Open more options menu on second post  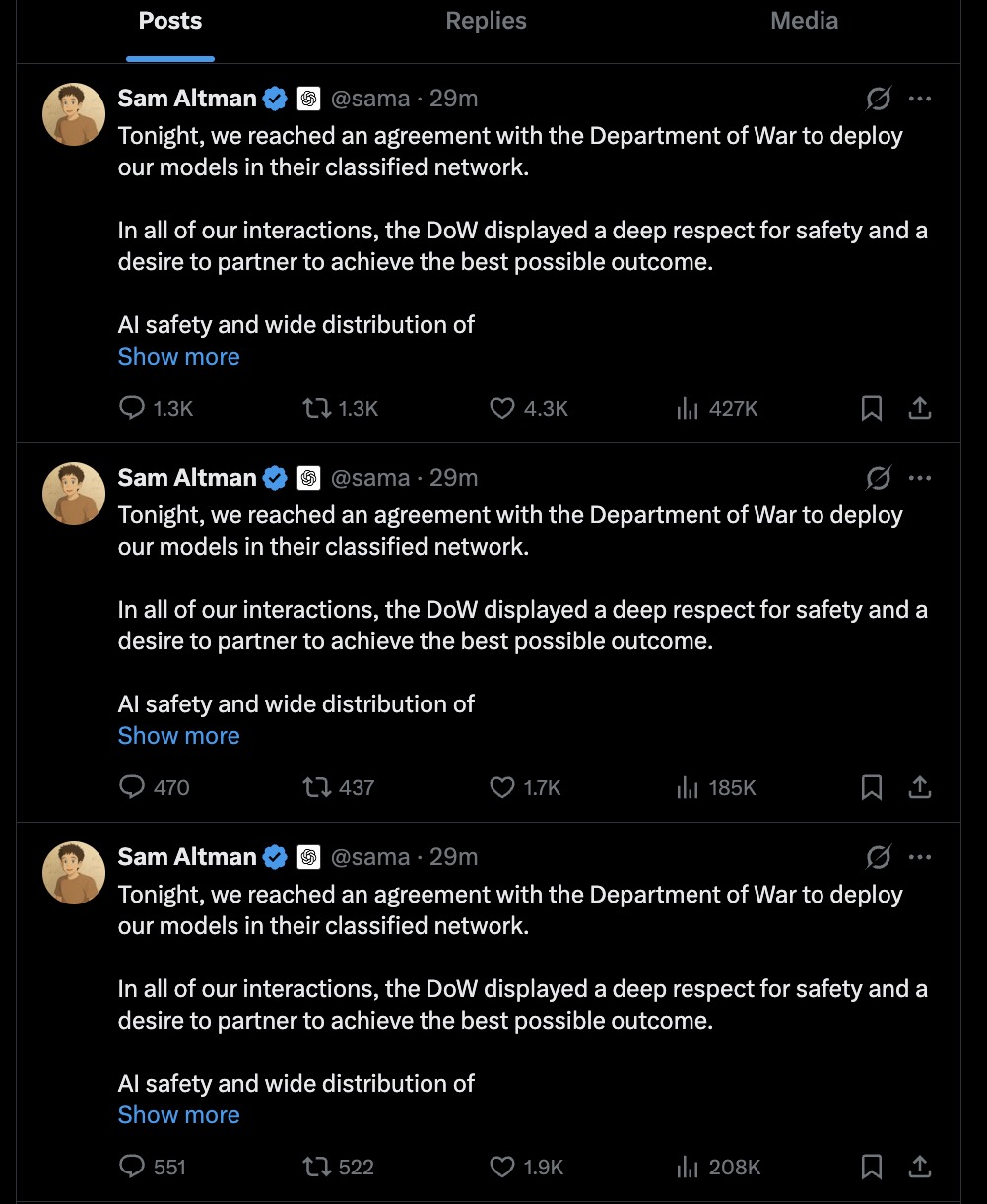pos(920,478)
